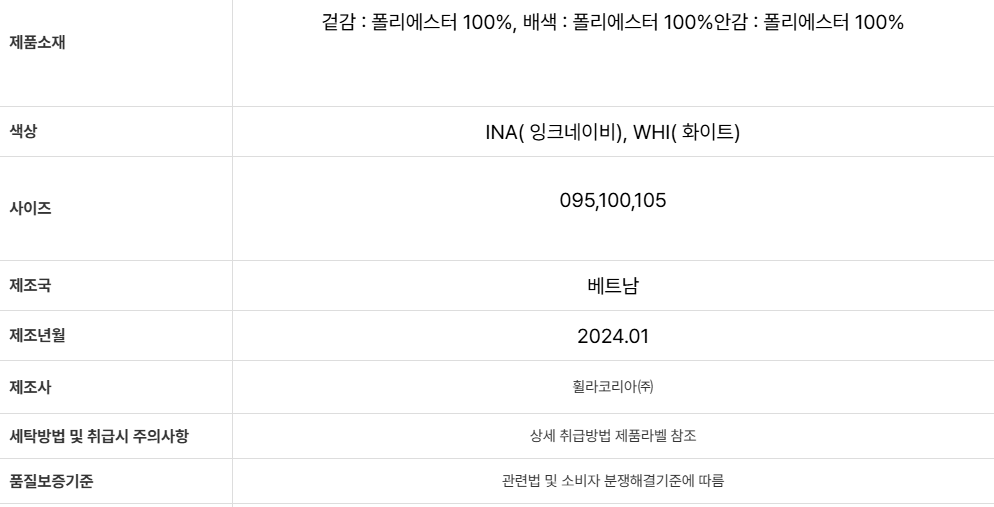The width and height of the screenshot is (994, 507).
Task: Click the 제조국 row label
Action: point(30,285)
